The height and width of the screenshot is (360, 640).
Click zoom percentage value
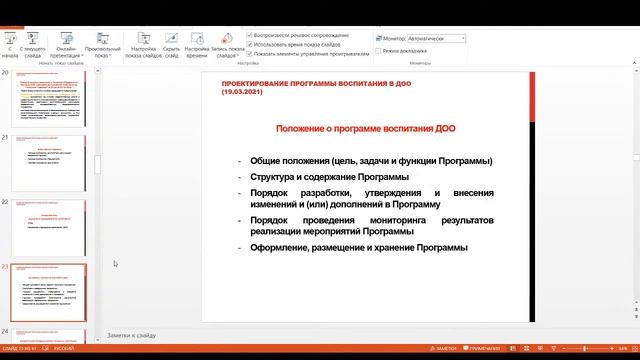[622, 349]
